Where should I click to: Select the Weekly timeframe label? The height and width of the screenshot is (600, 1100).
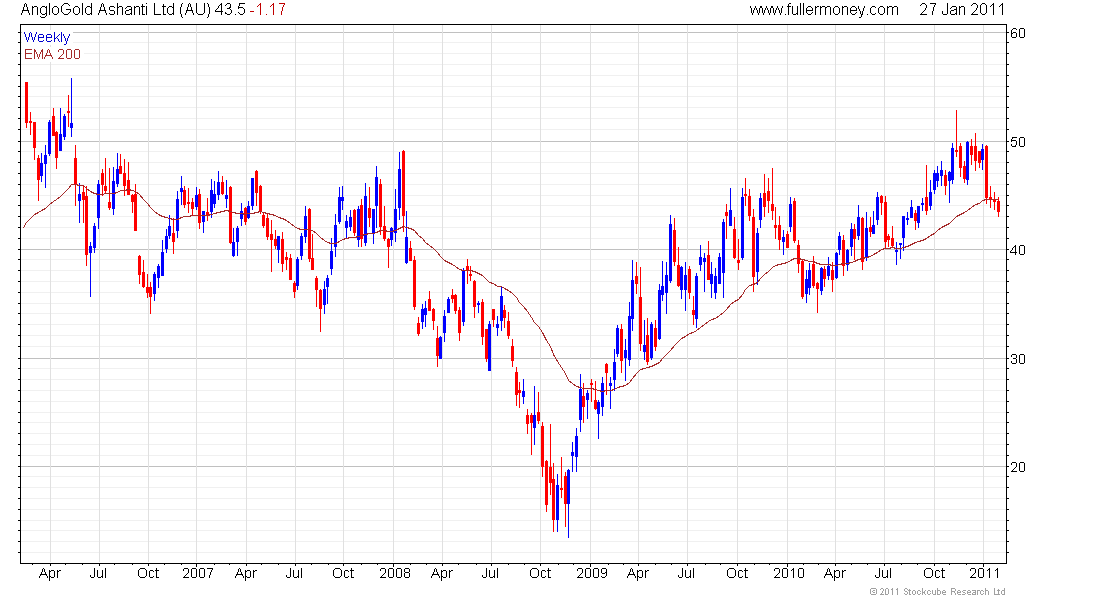[x=47, y=37]
